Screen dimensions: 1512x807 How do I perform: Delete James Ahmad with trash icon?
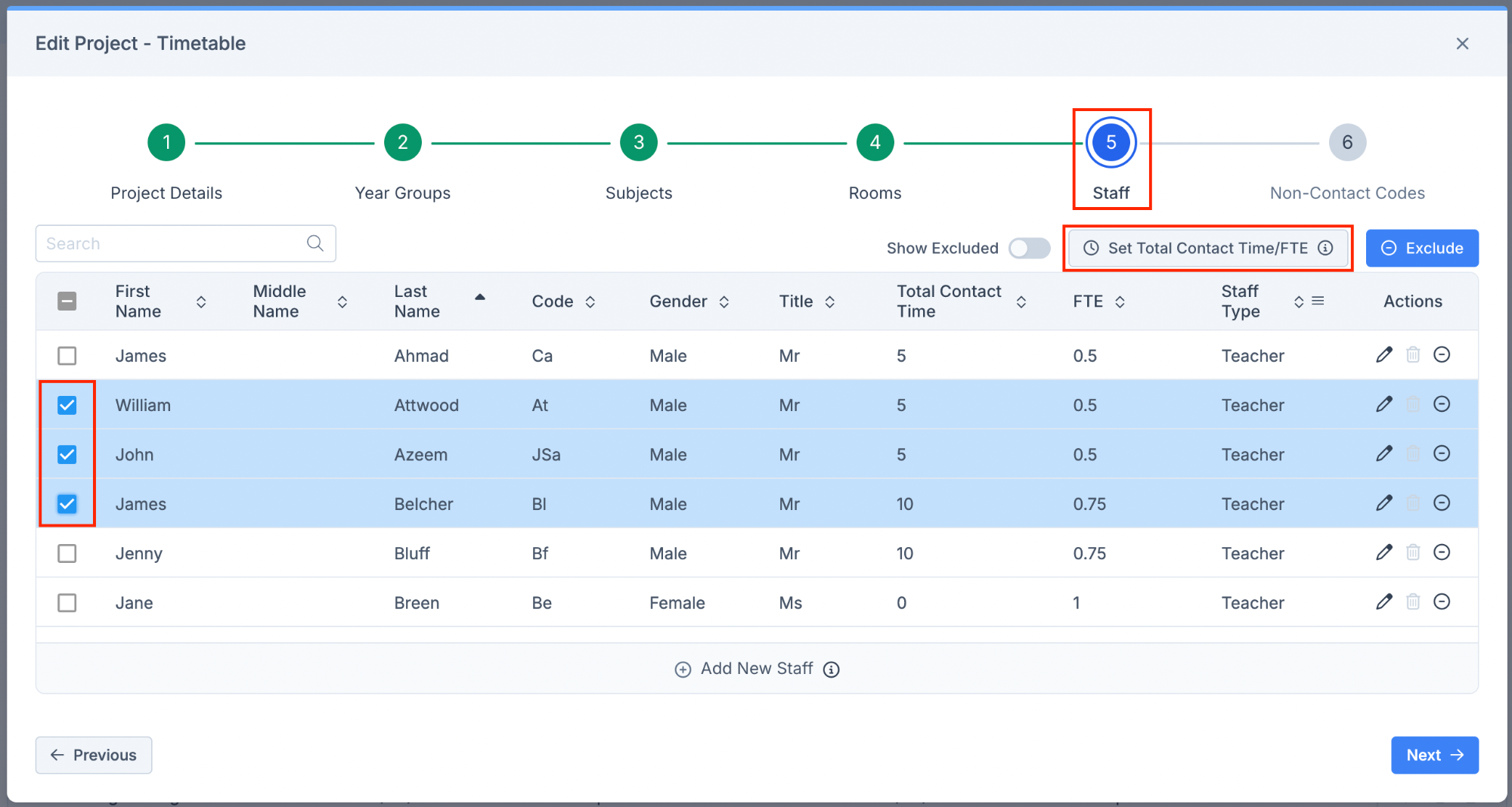coord(1413,354)
